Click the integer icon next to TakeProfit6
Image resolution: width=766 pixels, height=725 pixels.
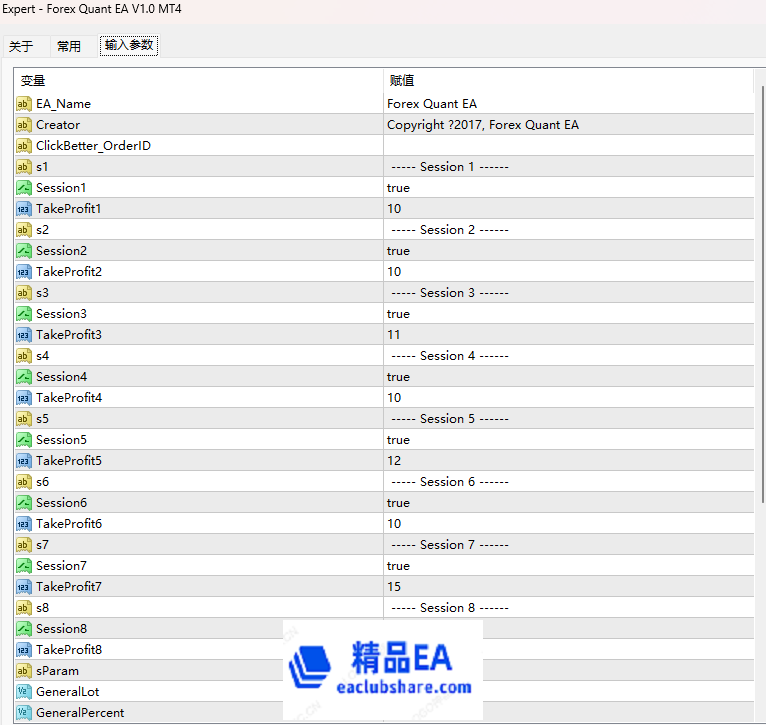pyautogui.click(x=23, y=524)
